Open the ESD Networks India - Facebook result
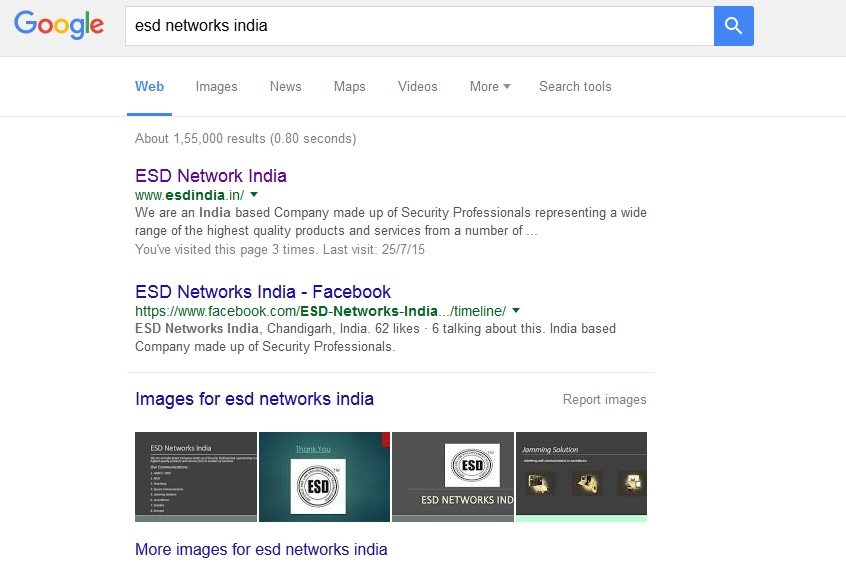This screenshot has height=570, width=846. pos(263,292)
